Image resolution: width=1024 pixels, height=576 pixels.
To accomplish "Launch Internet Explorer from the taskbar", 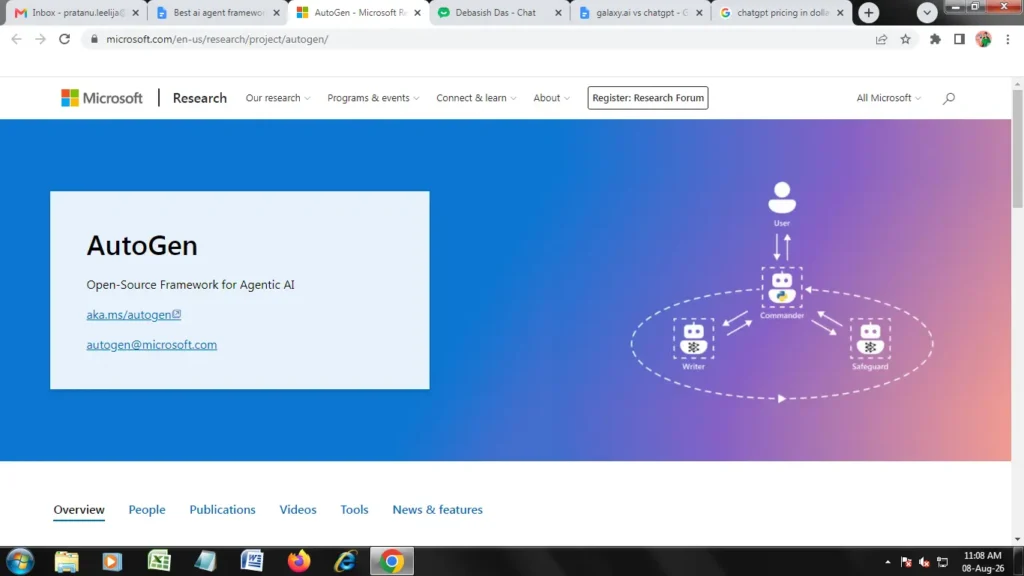I will pyautogui.click(x=345, y=561).
